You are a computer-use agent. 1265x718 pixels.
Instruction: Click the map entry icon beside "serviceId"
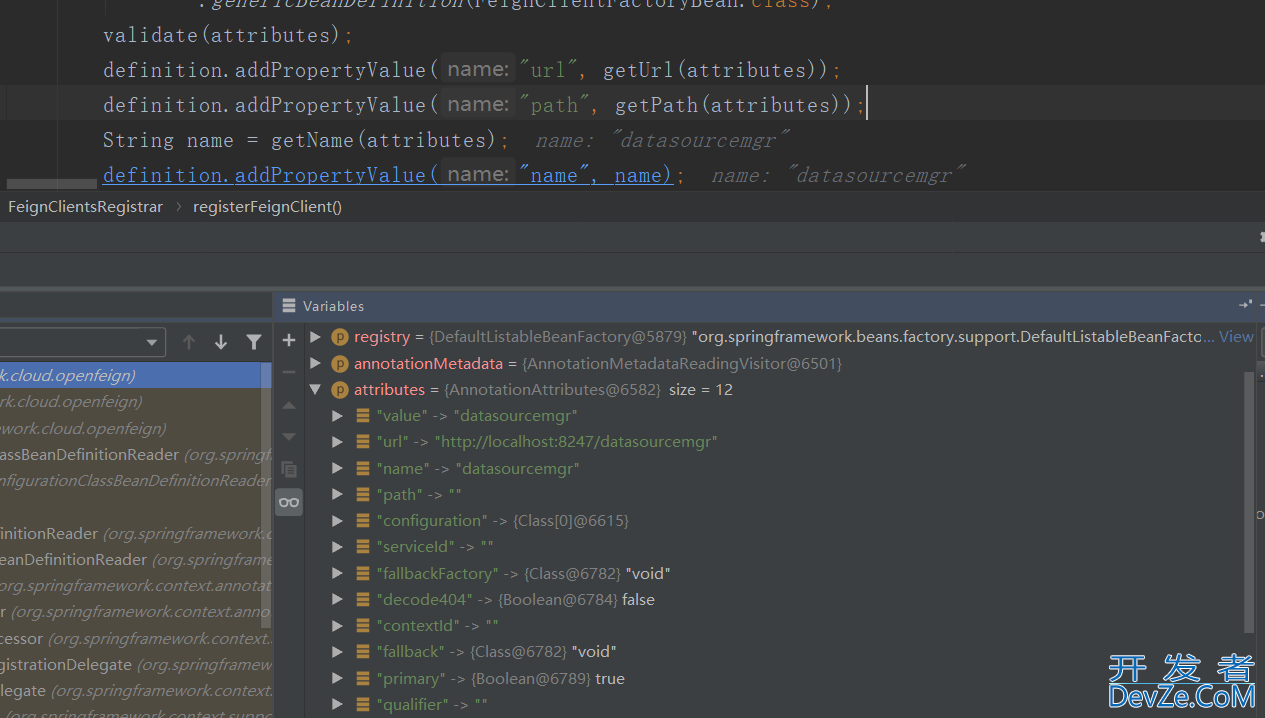click(x=363, y=547)
